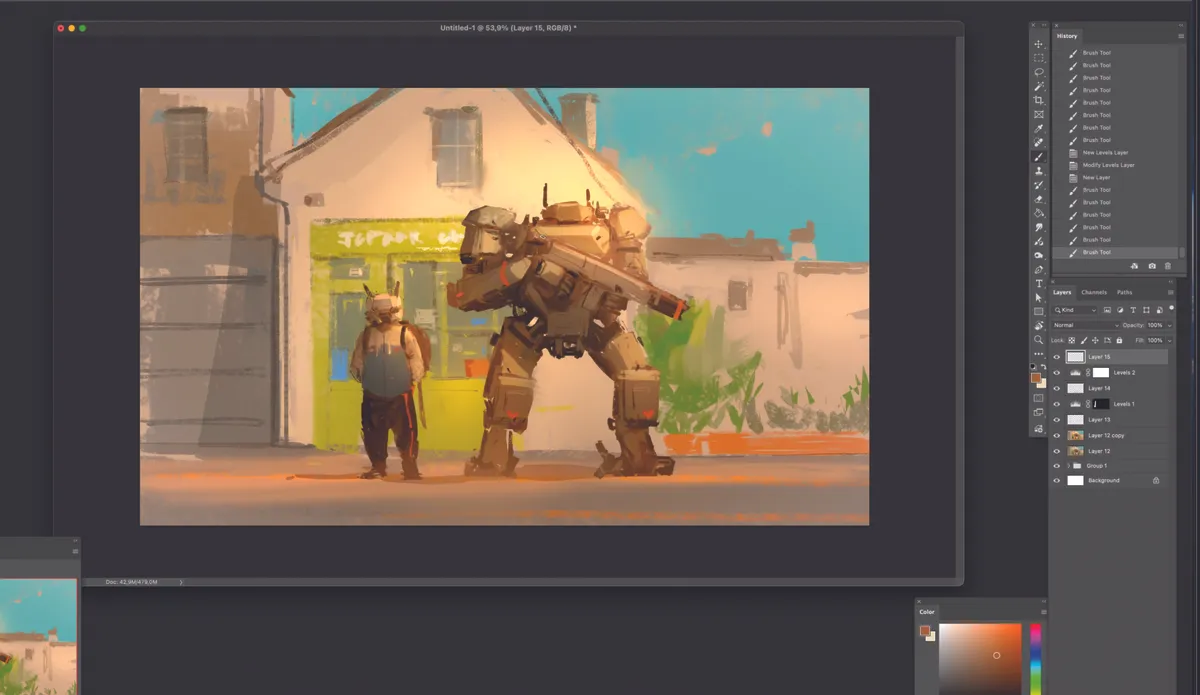
Task: Filter layers by shape layers icon
Action: [1146, 310]
